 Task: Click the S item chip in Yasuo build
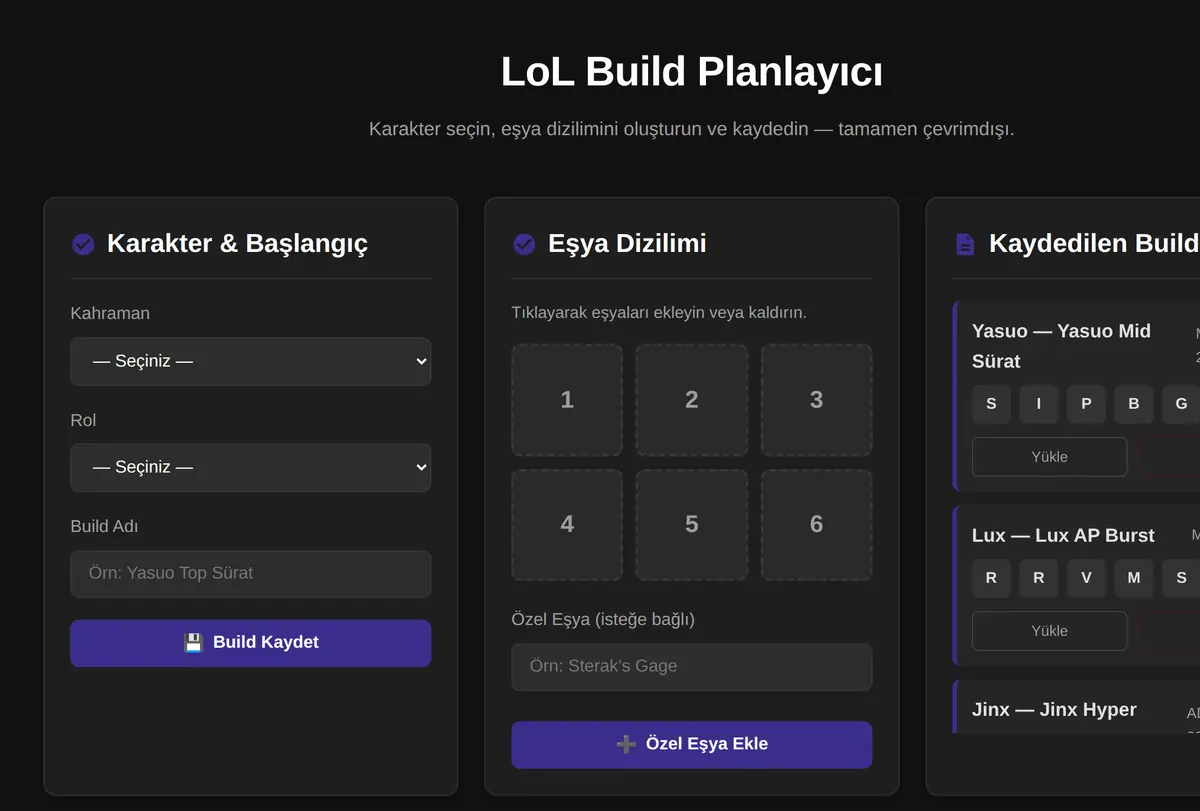tap(991, 404)
